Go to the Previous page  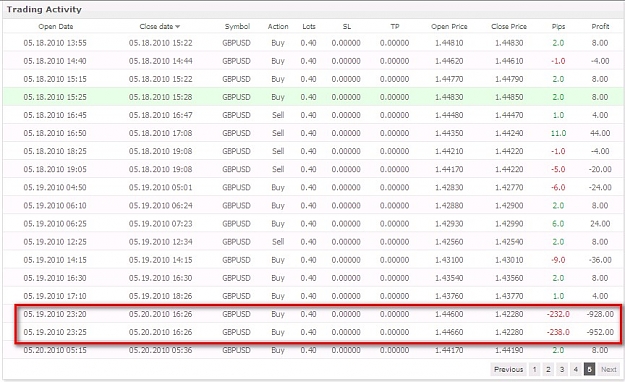point(508,369)
